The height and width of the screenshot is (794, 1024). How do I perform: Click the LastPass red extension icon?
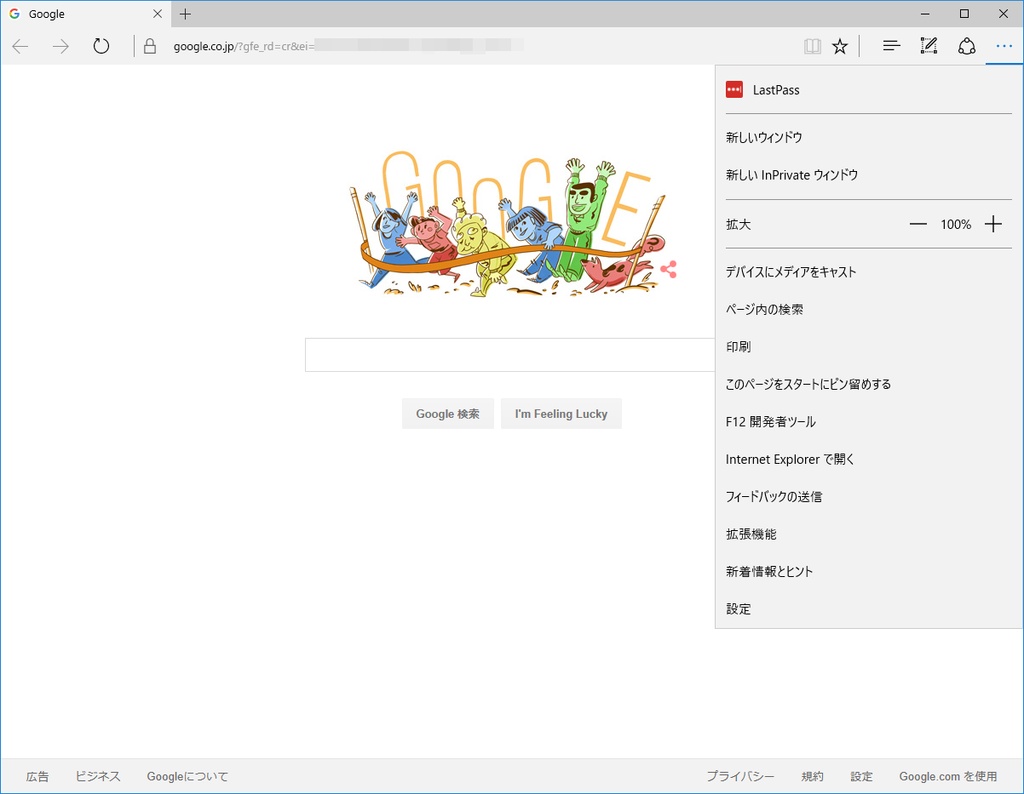click(734, 89)
